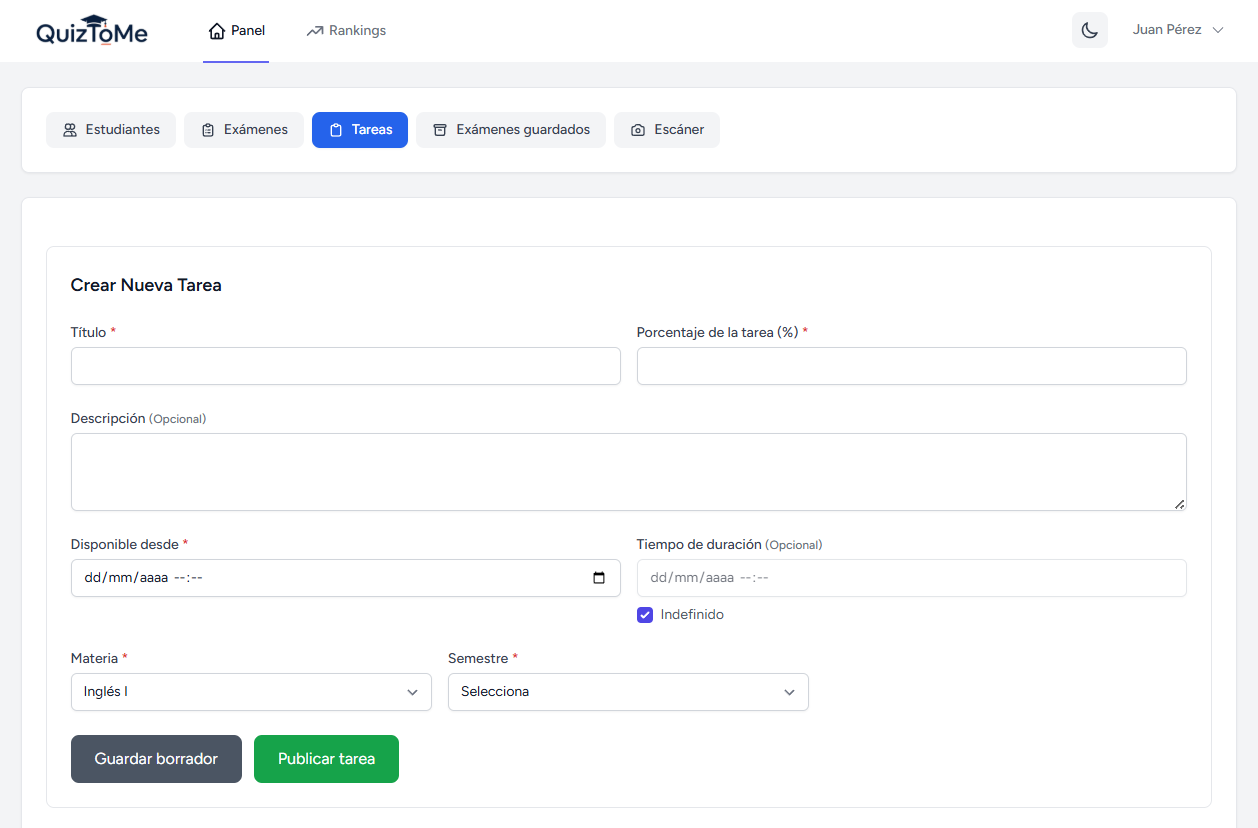Viewport: 1258px width, 828px height.
Task: Uncheck the Indefinido checkbox
Action: [x=645, y=614]
